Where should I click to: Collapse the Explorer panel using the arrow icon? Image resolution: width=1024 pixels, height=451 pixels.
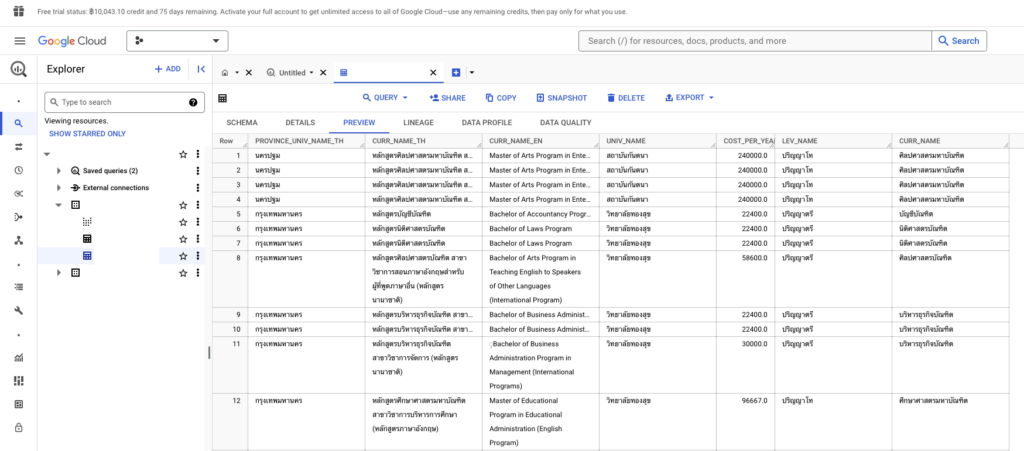pos(201,69)
